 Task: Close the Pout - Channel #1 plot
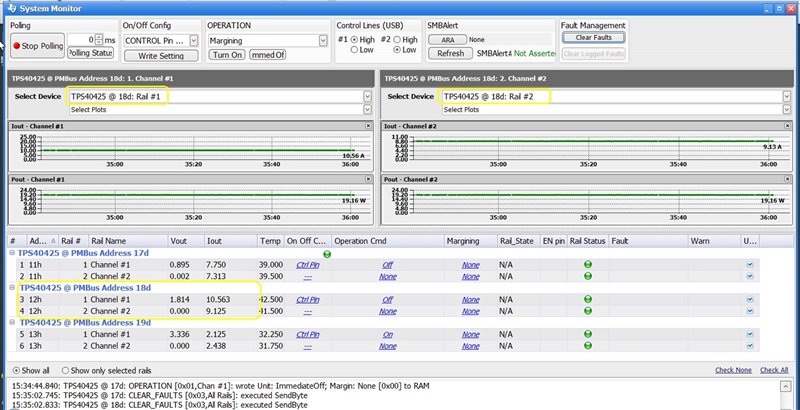pyautogui.click(x=368, y=179)
